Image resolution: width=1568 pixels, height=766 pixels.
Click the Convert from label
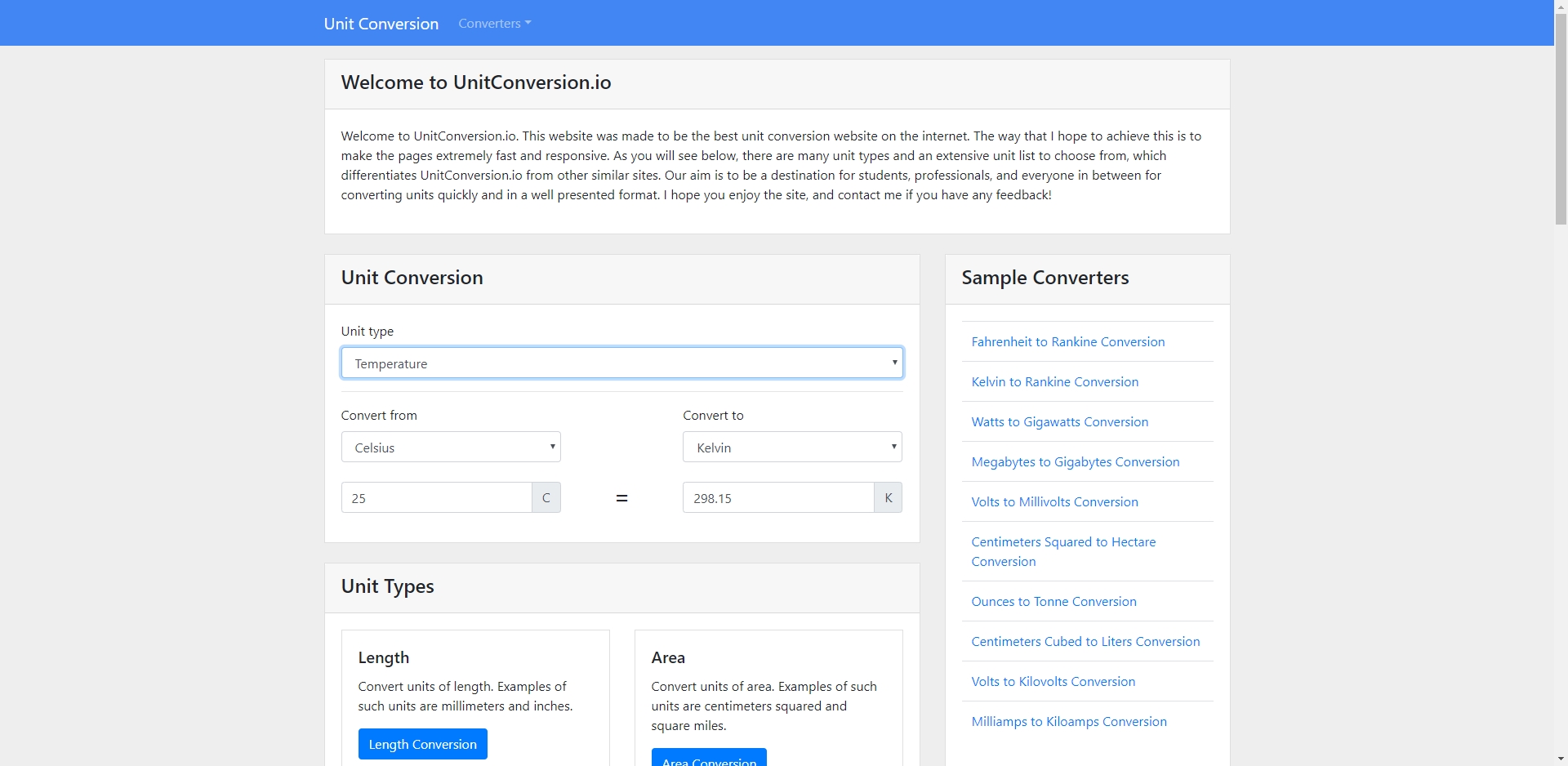(x=379, y=416)
